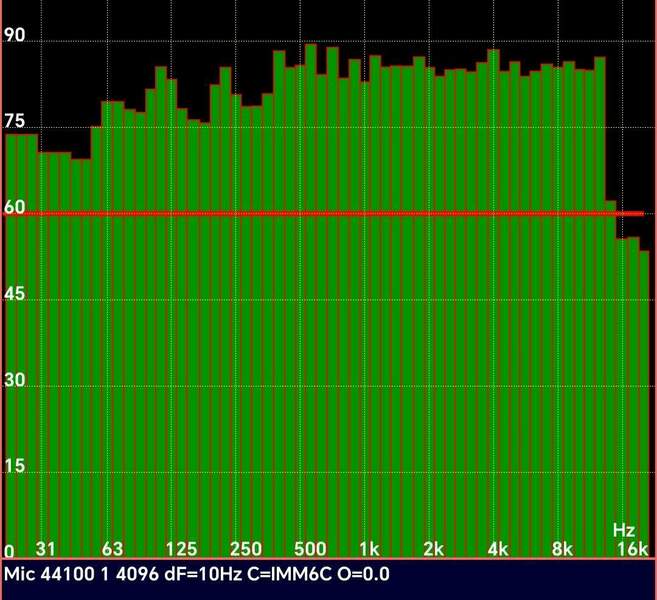The width and height of the screenshot is (657, 600).
Task: Tap the 44100 sample rate value
Action: tap(67, 574)
